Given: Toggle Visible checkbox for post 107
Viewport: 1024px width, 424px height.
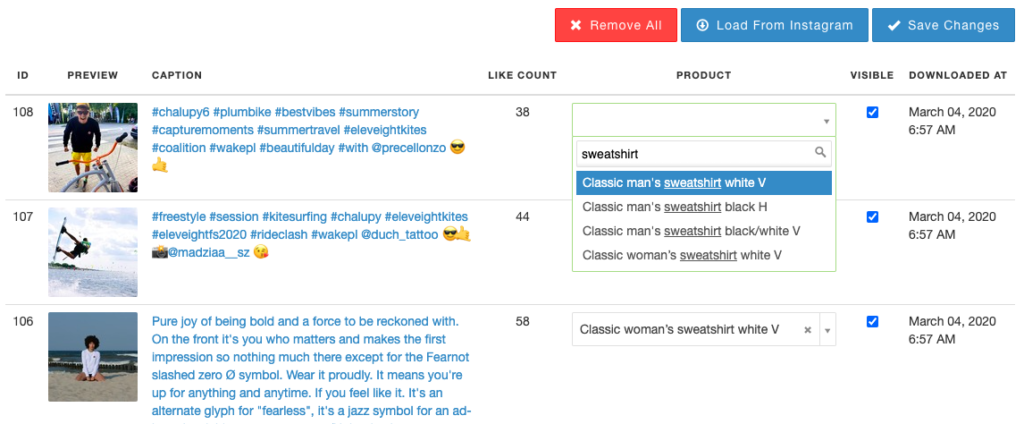Looking at the screenshot, I should tap(872, 217).
